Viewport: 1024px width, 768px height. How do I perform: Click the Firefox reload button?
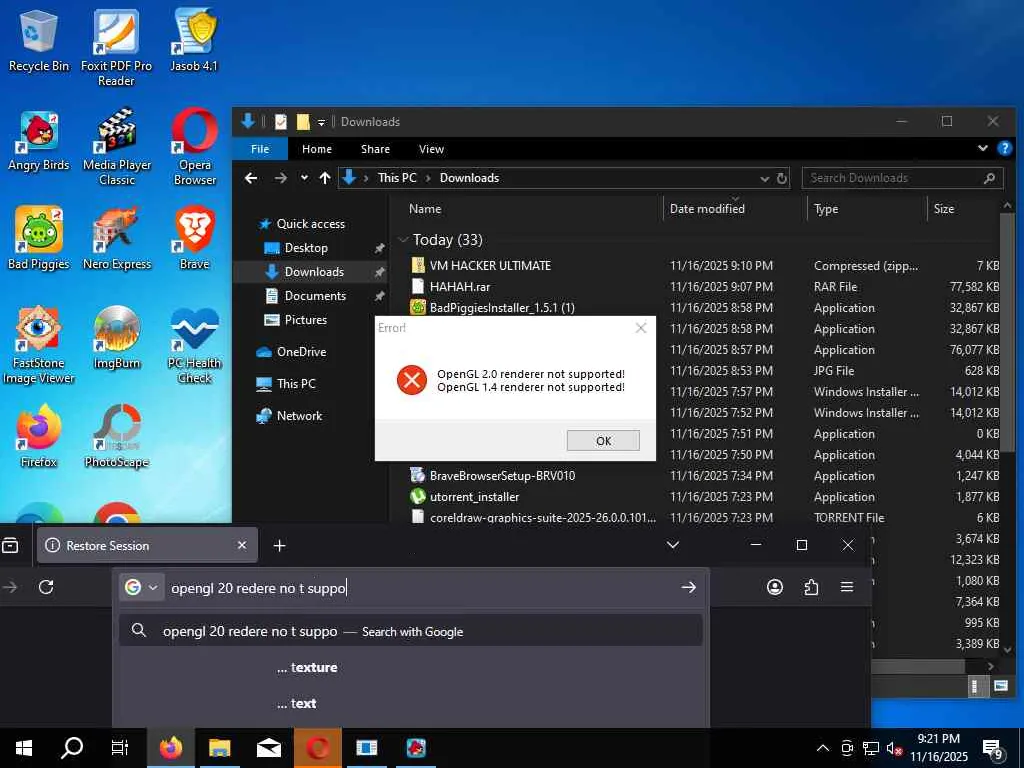pyautogui.click(x=46, y=587)
